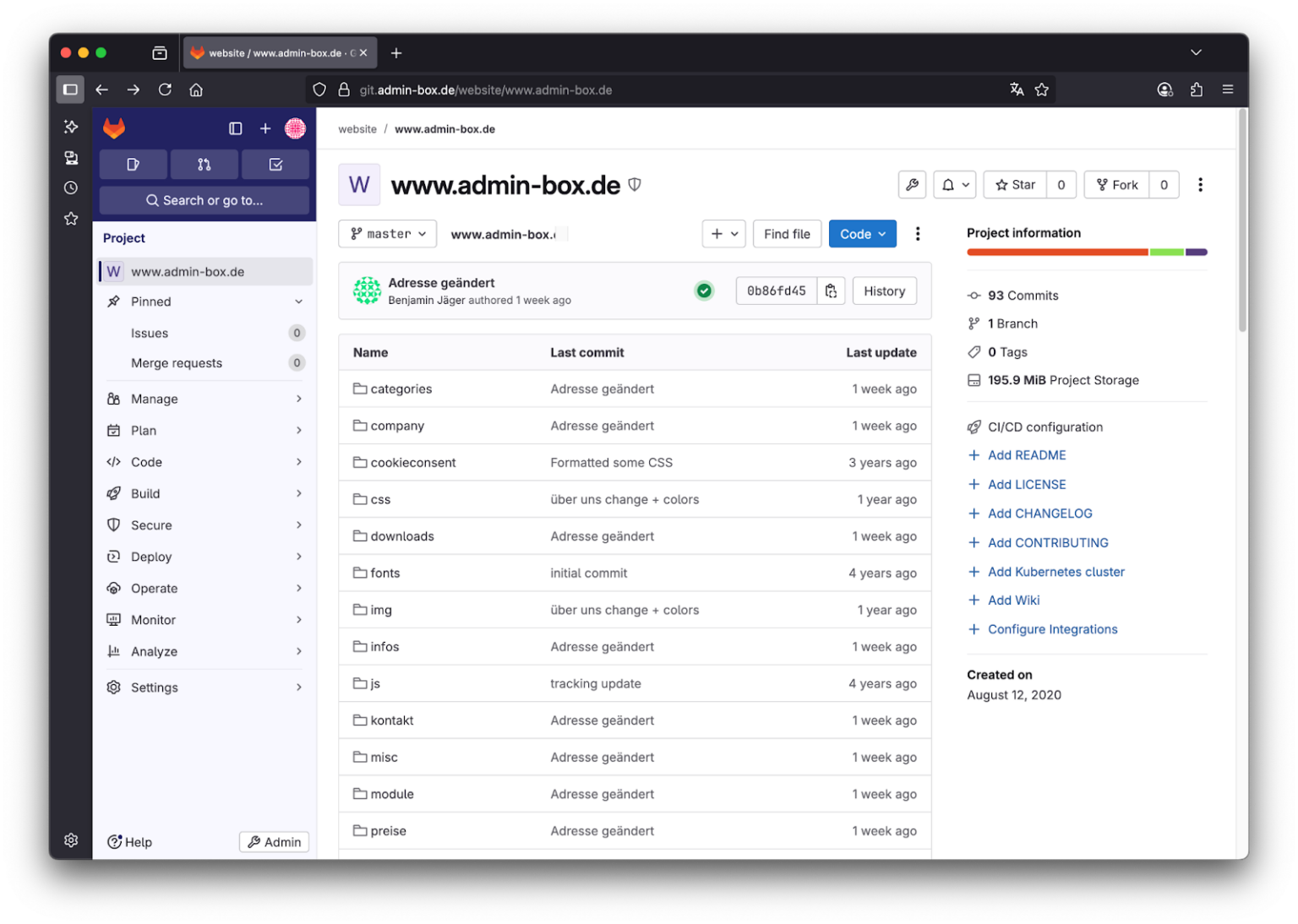1298x924 pixels.
Task: Open the user avatar menu
Action: tap(296, 128)
